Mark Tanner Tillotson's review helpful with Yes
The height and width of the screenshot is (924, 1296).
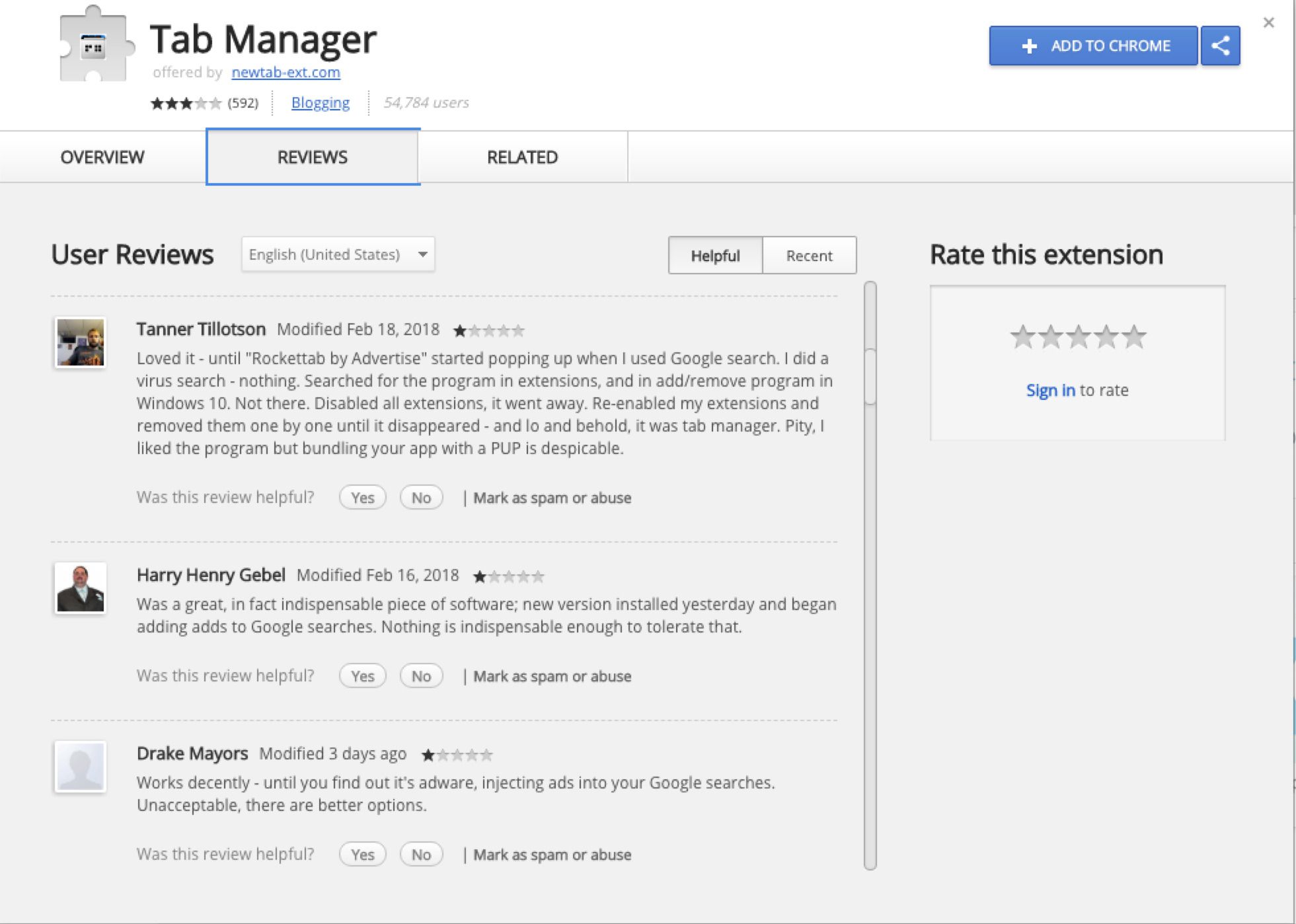coord(362,498)
